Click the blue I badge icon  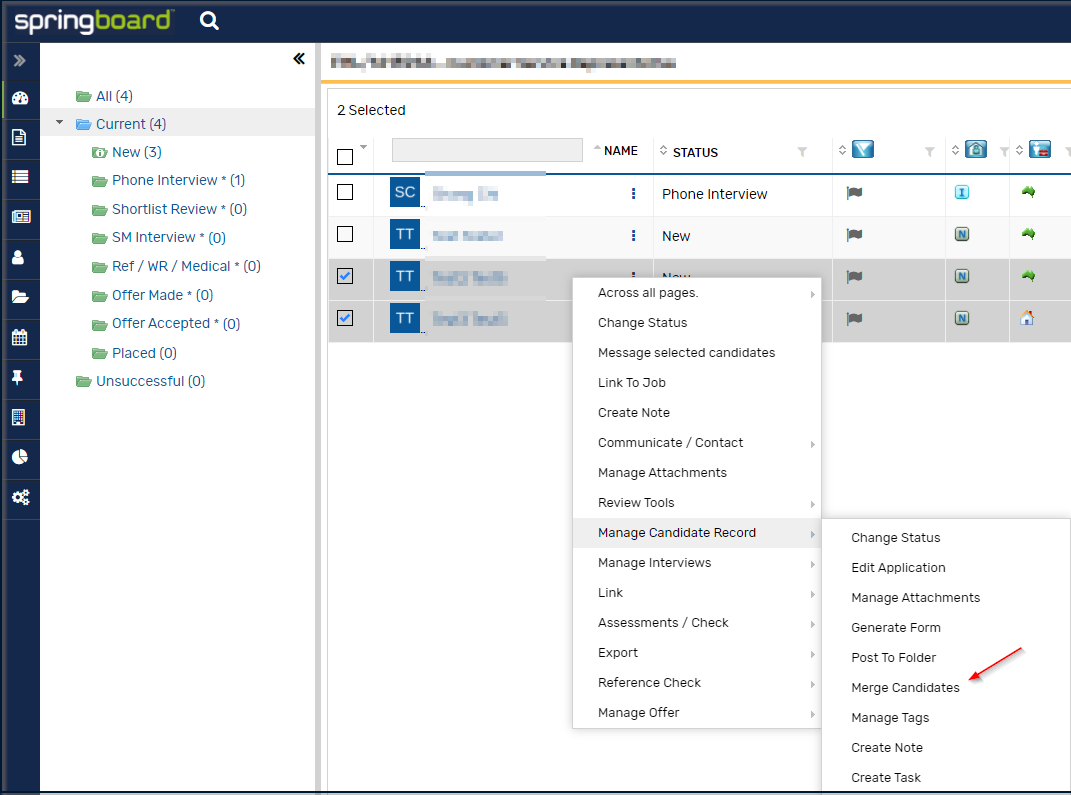point(962,193)
